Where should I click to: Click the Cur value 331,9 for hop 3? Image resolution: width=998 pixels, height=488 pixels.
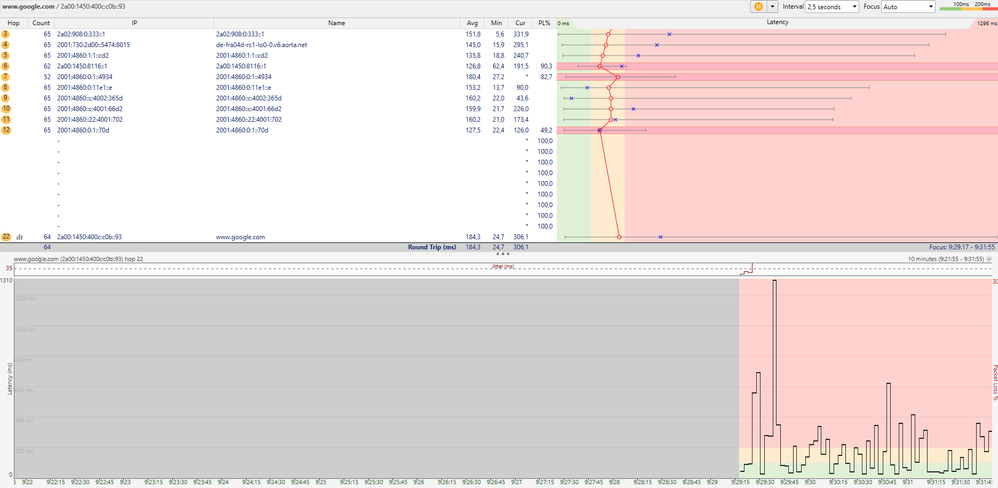(x=521, y=34)
